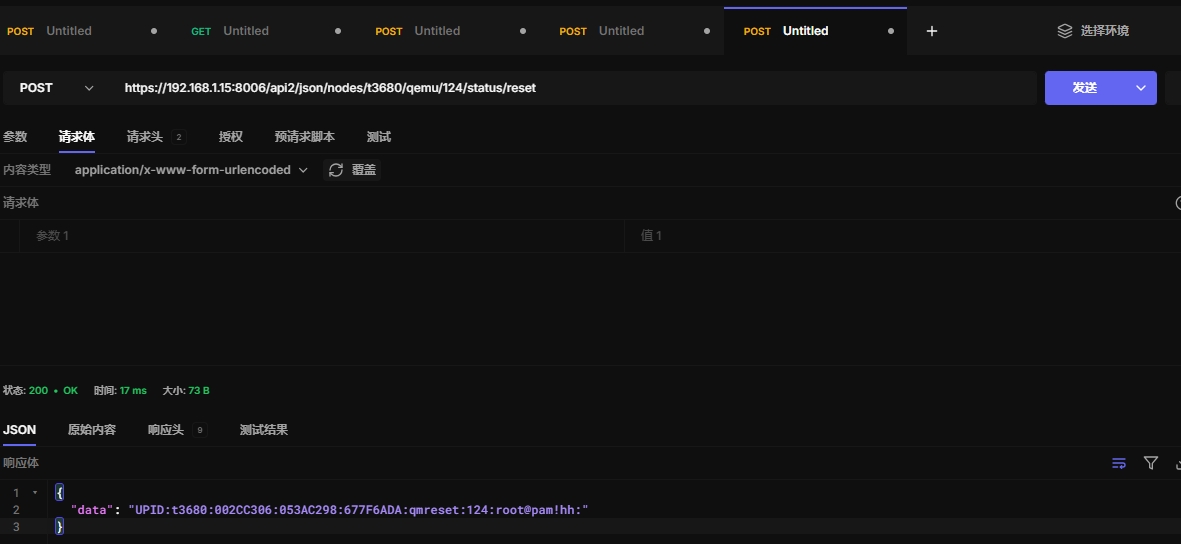Image resolution: width=1181 pixels, height=544 pixels.
Task: Click the environment layers icon
Action: 1065,31
